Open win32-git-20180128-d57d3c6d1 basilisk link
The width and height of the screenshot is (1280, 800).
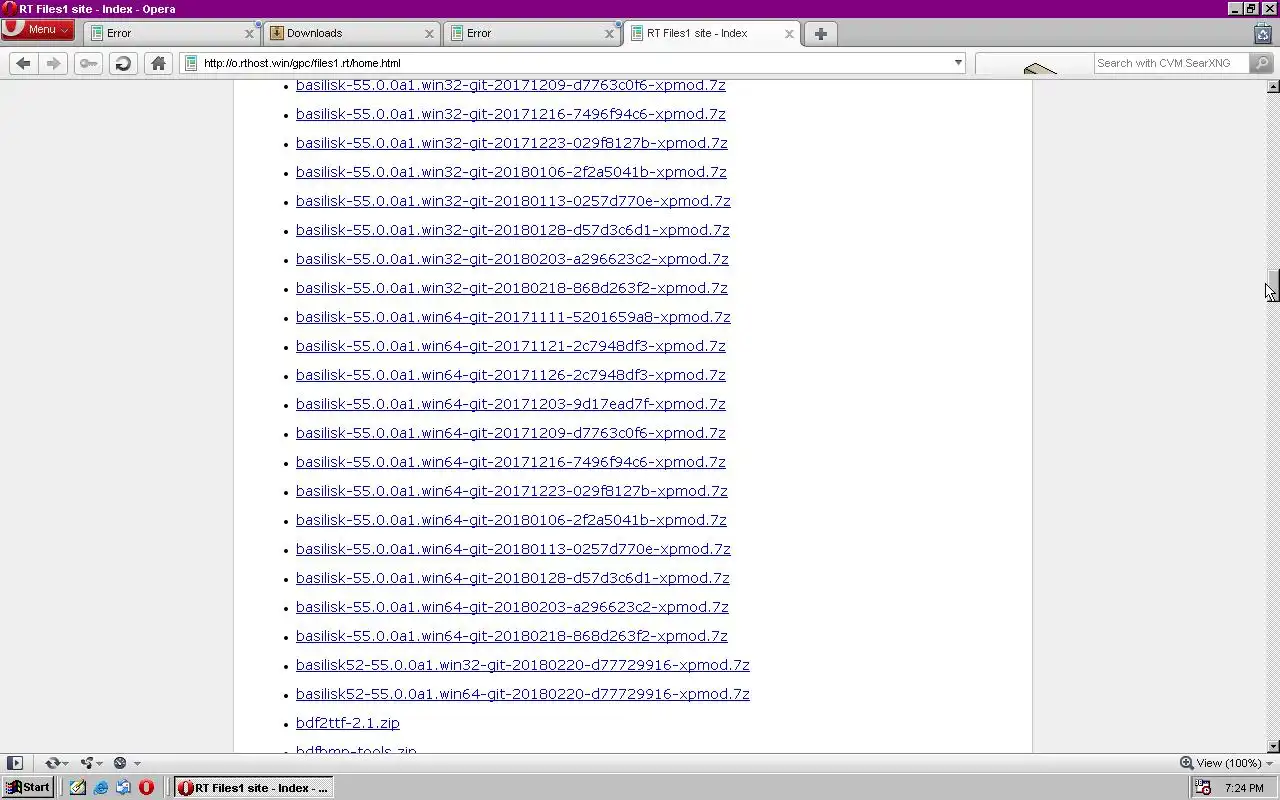tap(513, 230)
